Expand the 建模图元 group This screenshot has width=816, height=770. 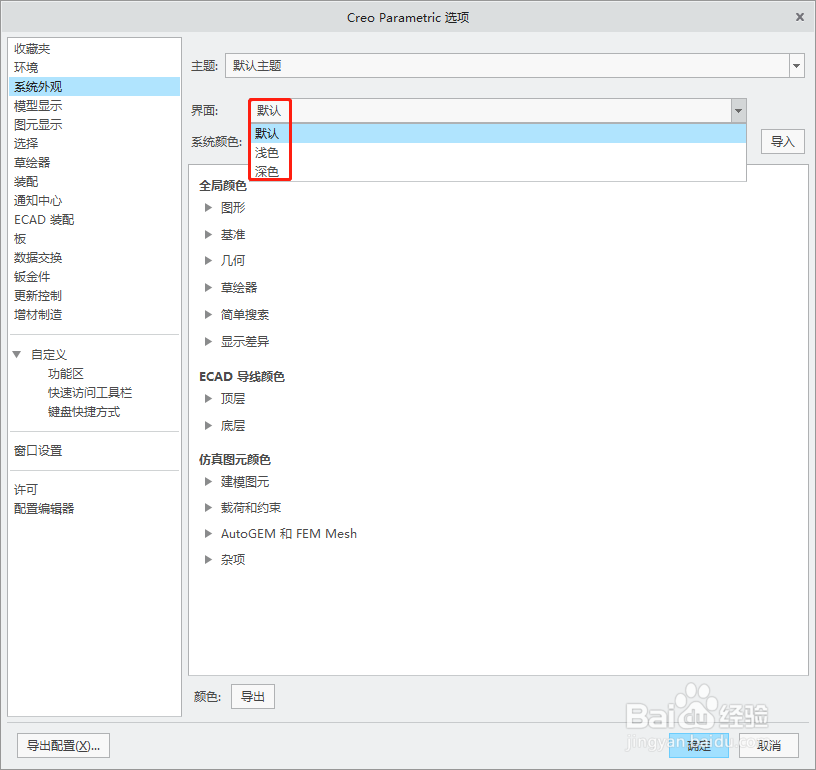pyautogui.click(x=208, y=482)
